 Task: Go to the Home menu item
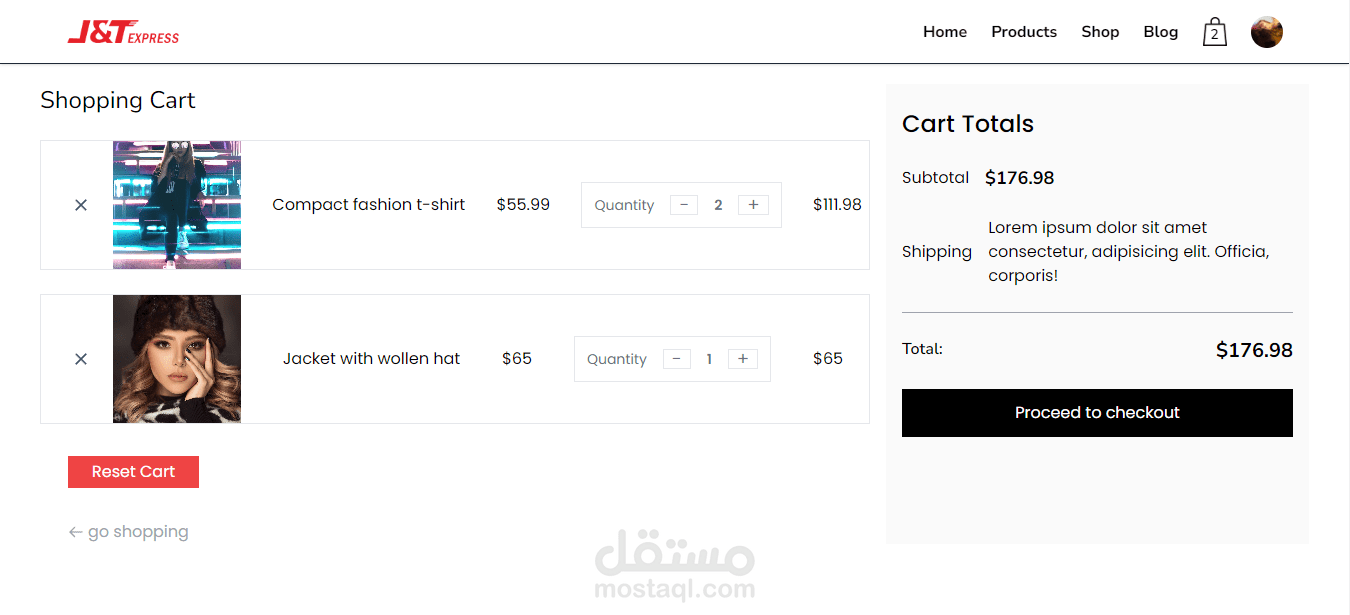pyautogui.click(x=944, y=32)
